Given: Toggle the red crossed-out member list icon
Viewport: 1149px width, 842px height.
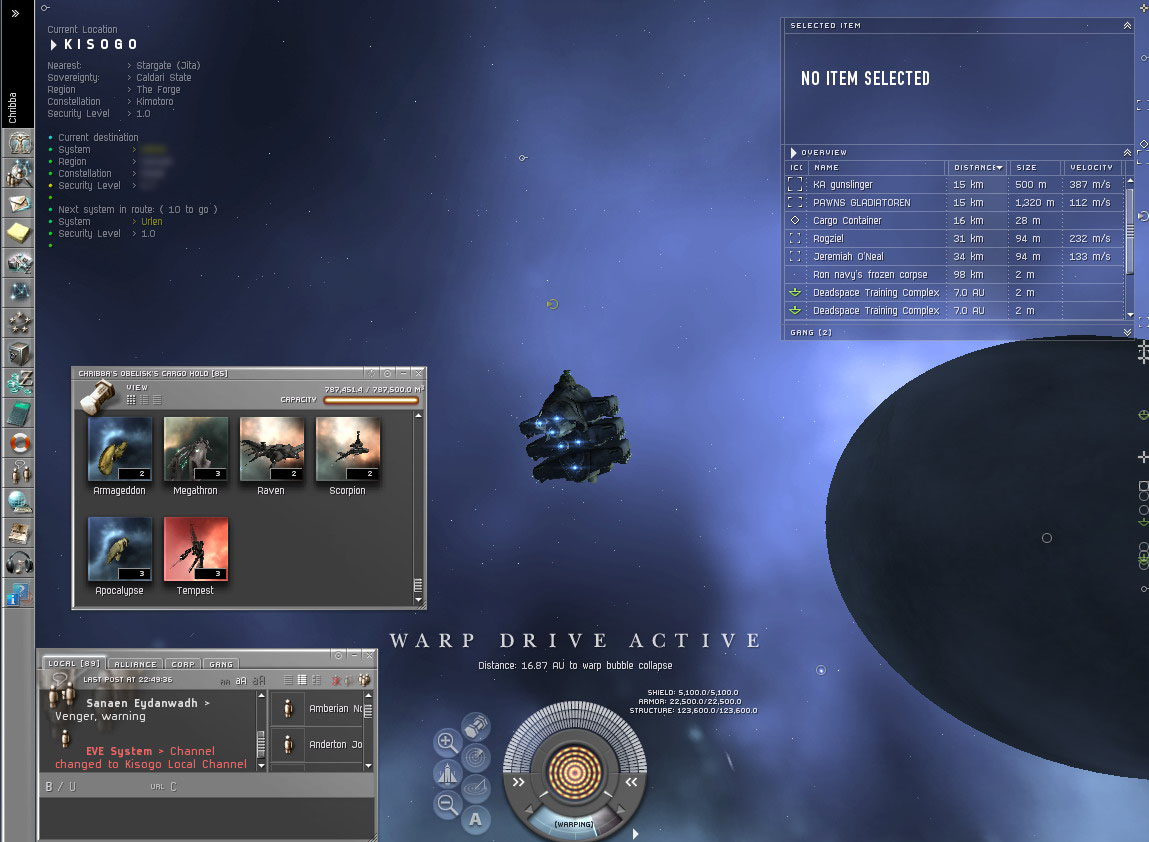Looking at the screenshot, I should [336, 680].
